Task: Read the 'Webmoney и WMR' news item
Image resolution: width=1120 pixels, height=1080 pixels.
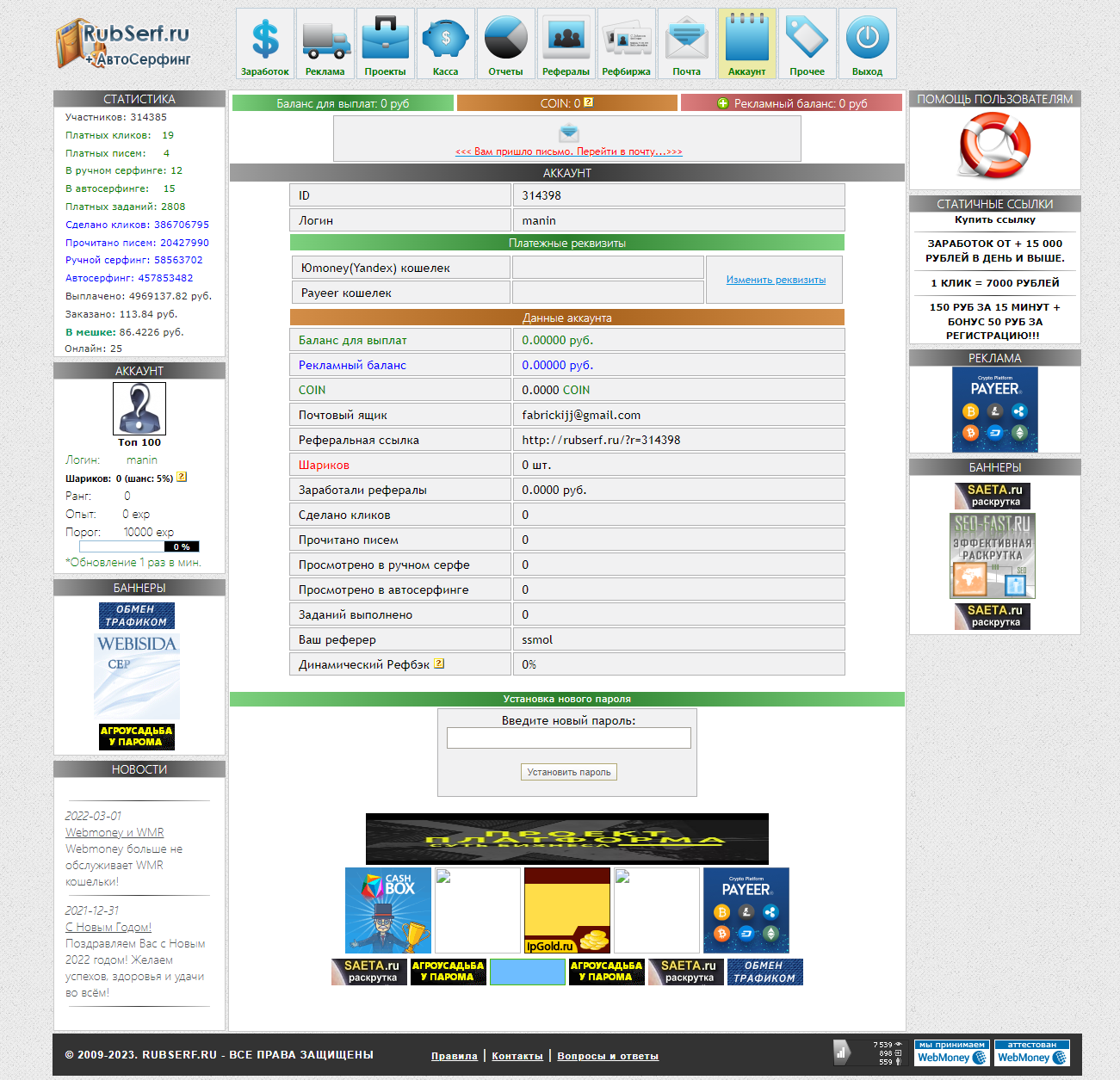Action: click(114, 832)
